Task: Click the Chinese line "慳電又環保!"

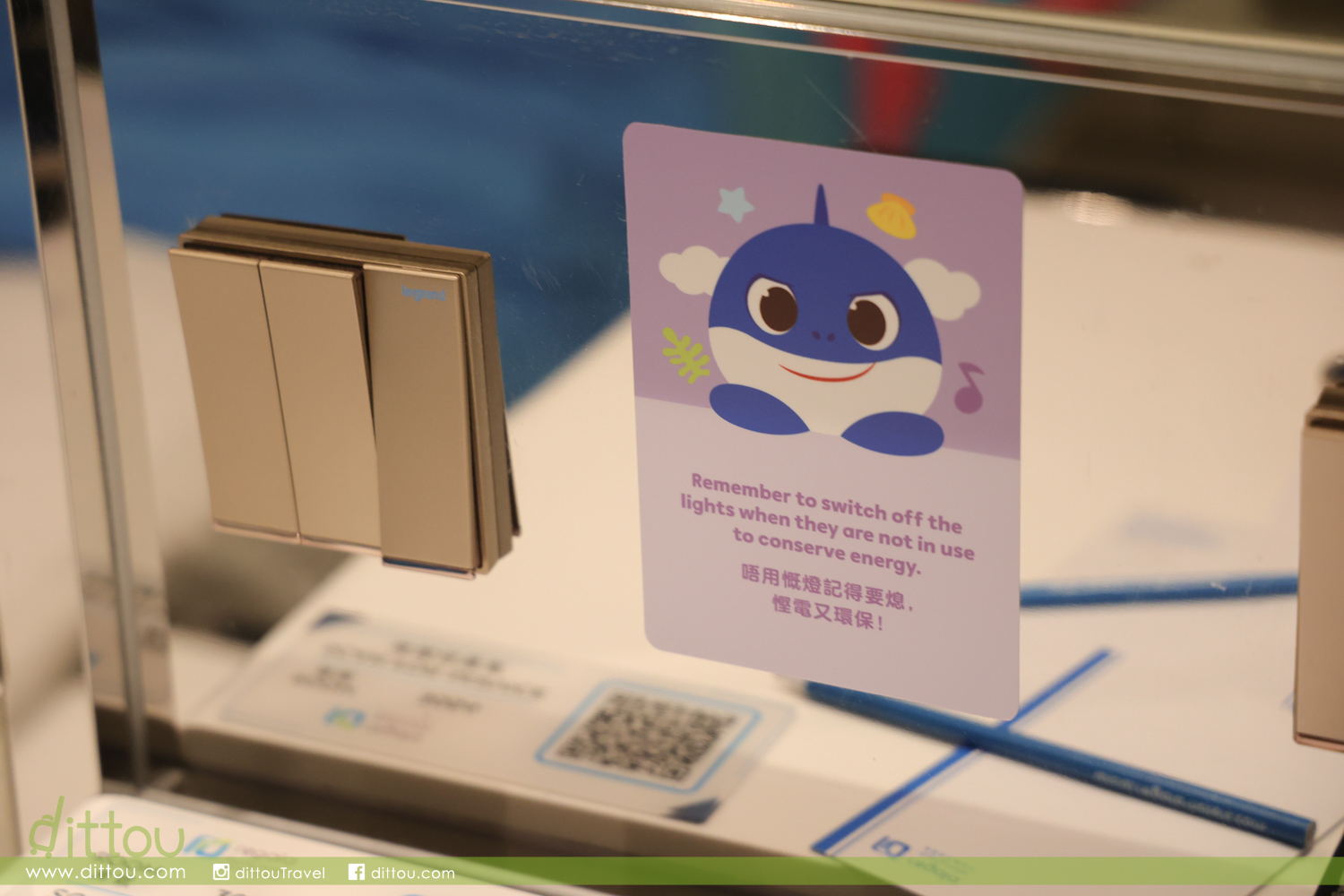Action: pyautogui.click(x=829, y=612)
